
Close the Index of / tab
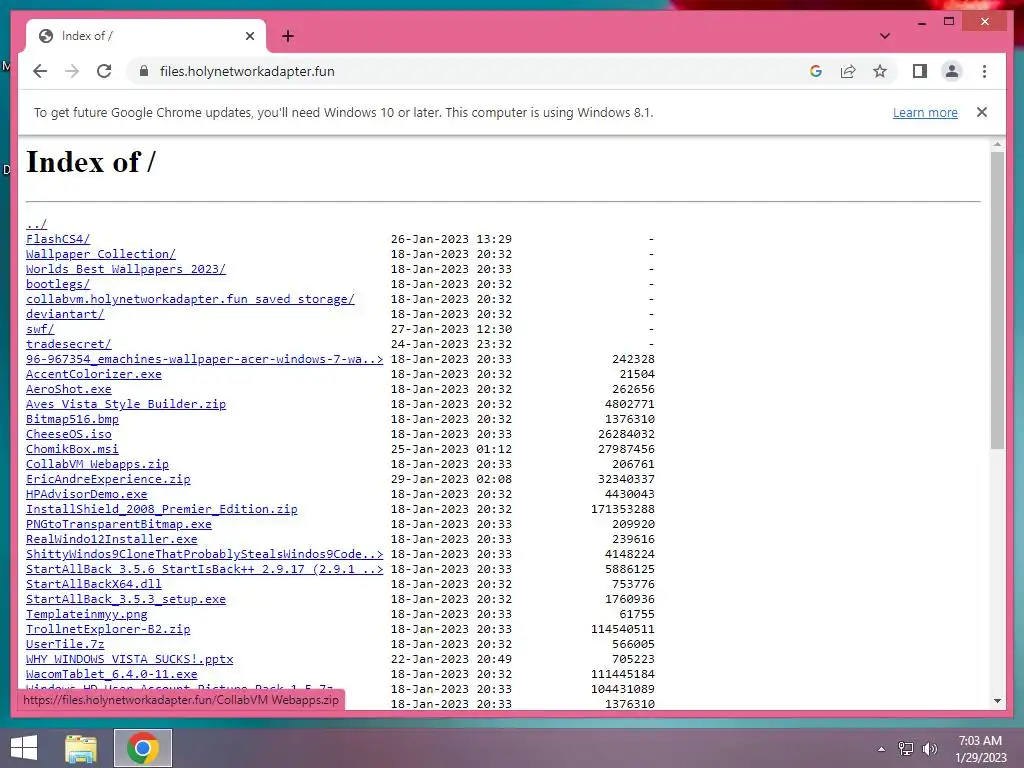[x=249, y=36]
